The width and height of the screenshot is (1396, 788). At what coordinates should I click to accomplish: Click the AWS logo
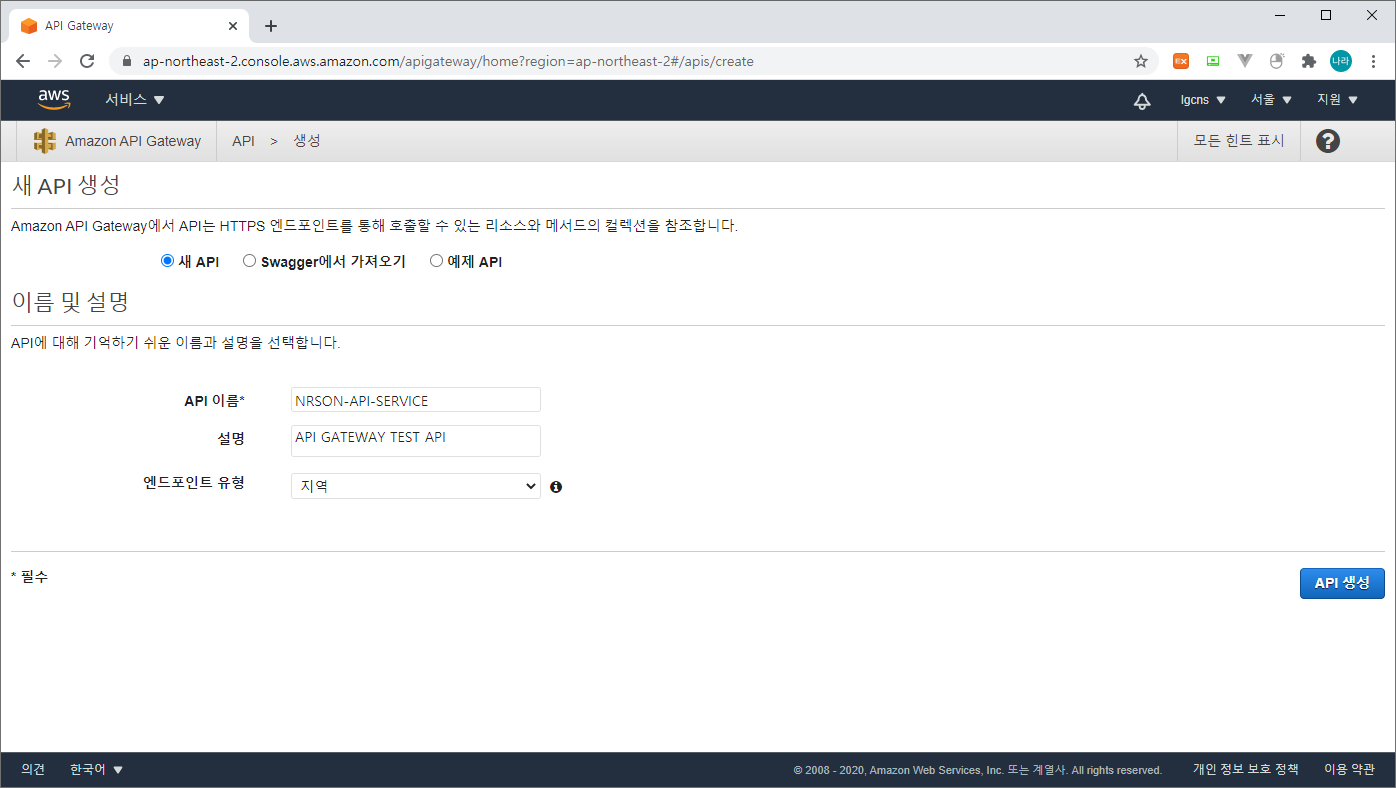point(54,99)
